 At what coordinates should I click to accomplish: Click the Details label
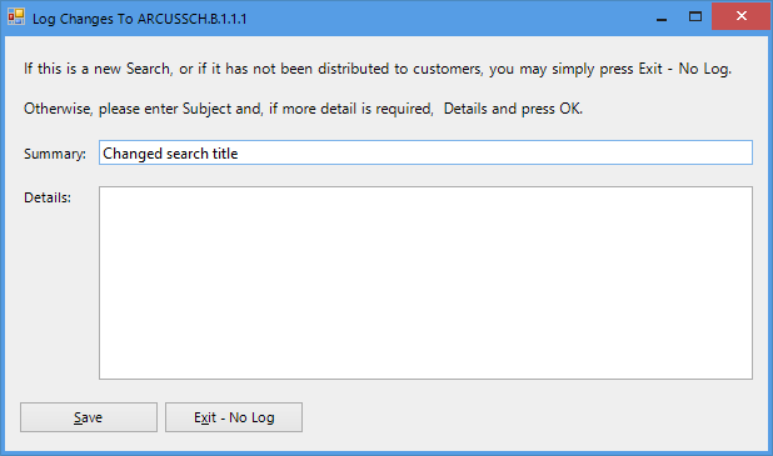pyautogui.click(x=47, y=197)
